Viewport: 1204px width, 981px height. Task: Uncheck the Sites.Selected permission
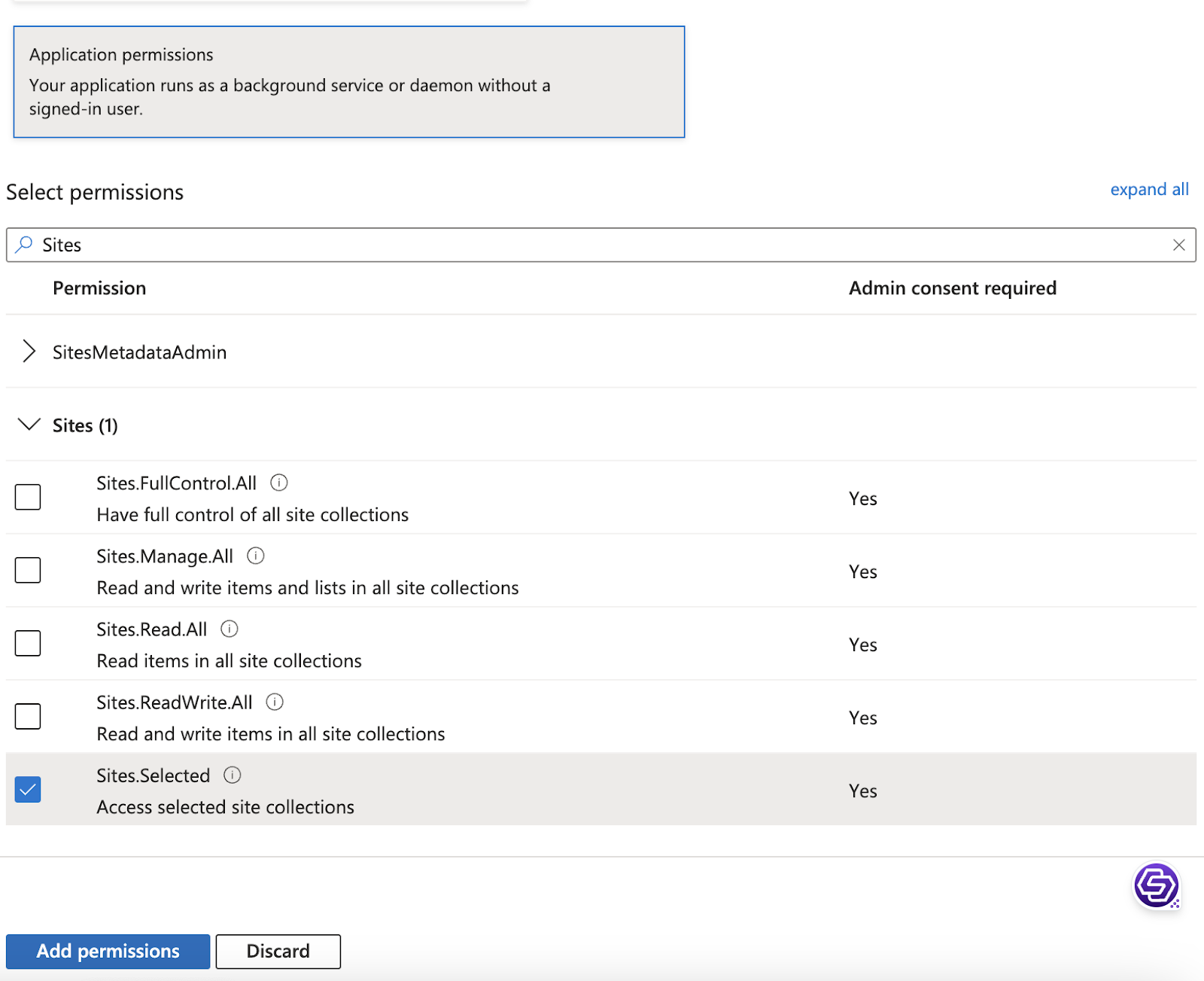click(28, 789)
